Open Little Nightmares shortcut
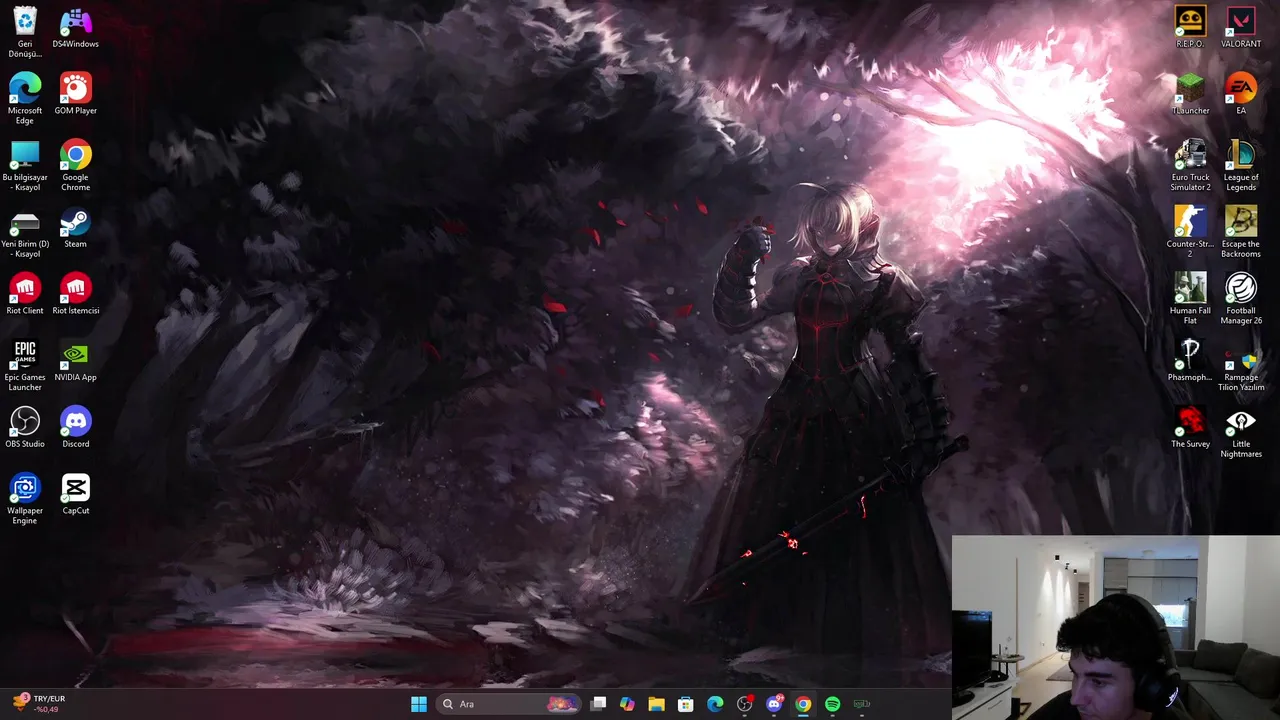Image resolution: width=1280 pixels, height=720 pixels. coord(1241,432)
